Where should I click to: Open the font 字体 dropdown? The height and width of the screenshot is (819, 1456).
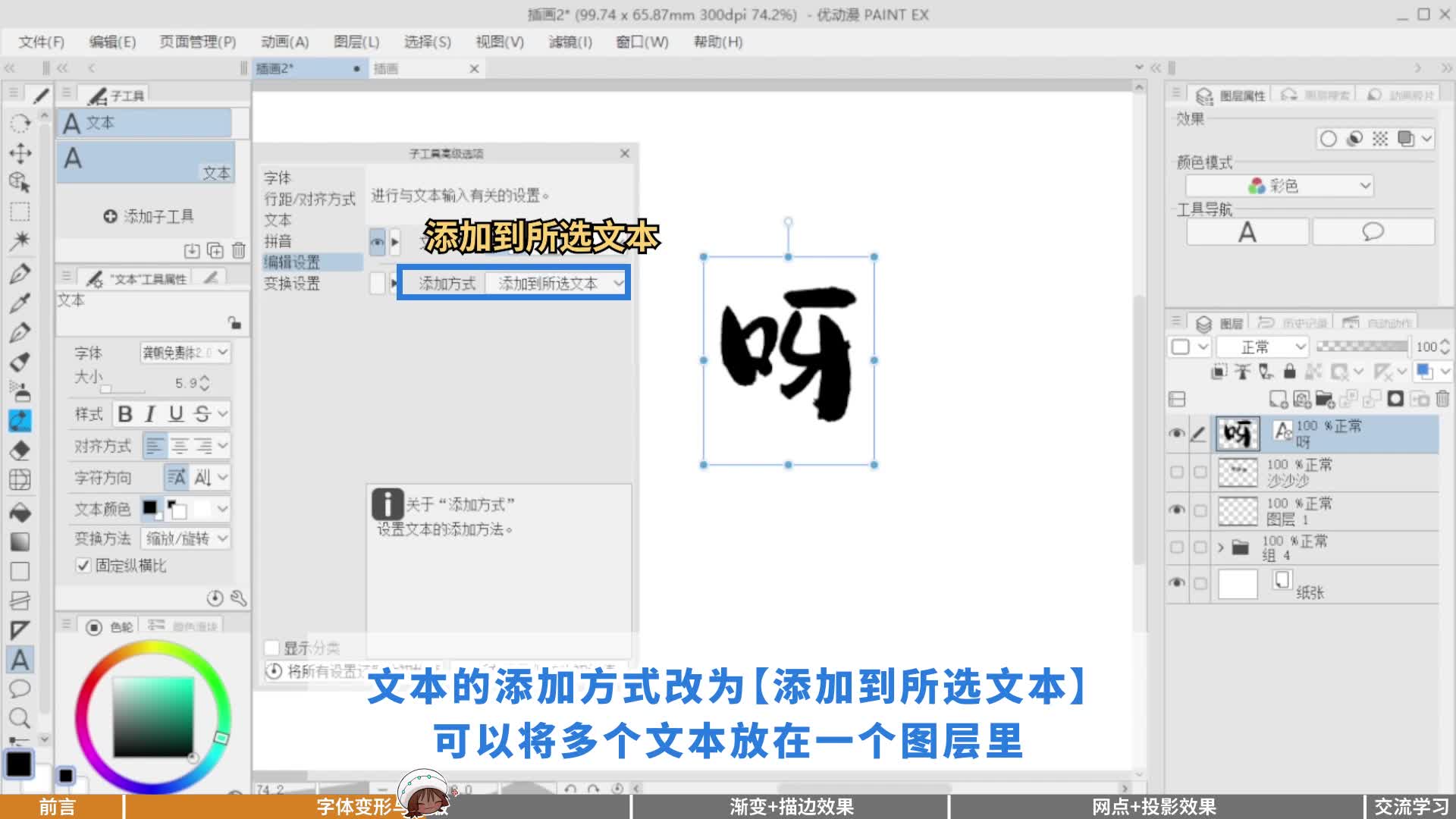point(185,353)
